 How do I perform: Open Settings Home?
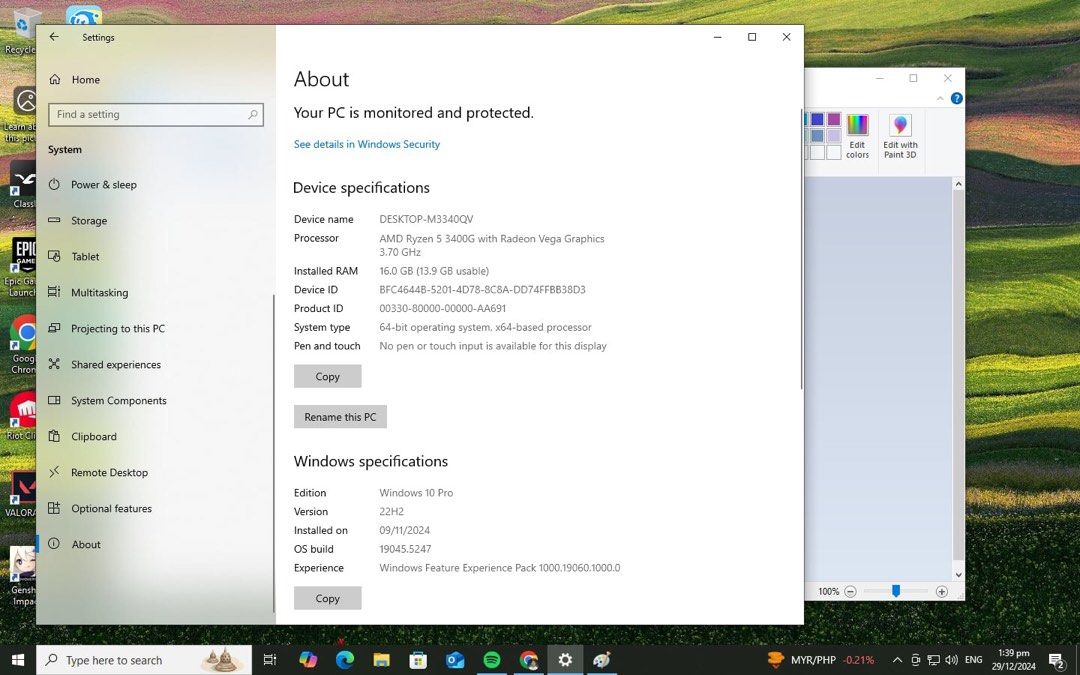pyautogui.click(x=74, y=80)
